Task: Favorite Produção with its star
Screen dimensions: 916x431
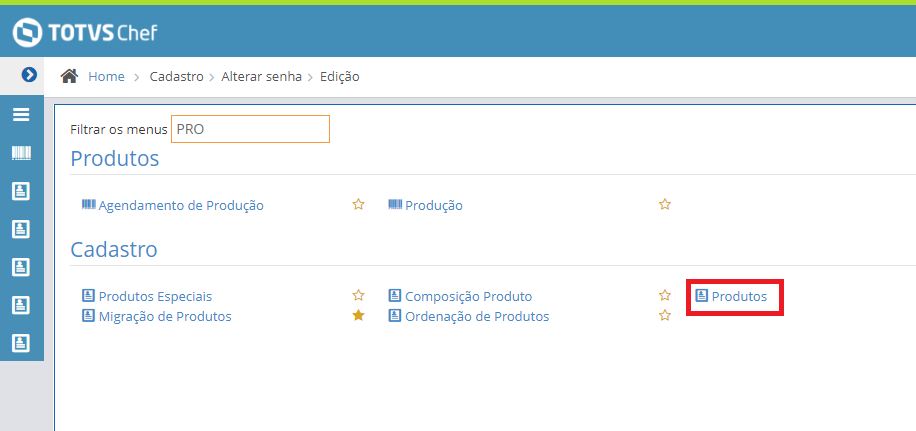Action: click(x=665, y=204)
